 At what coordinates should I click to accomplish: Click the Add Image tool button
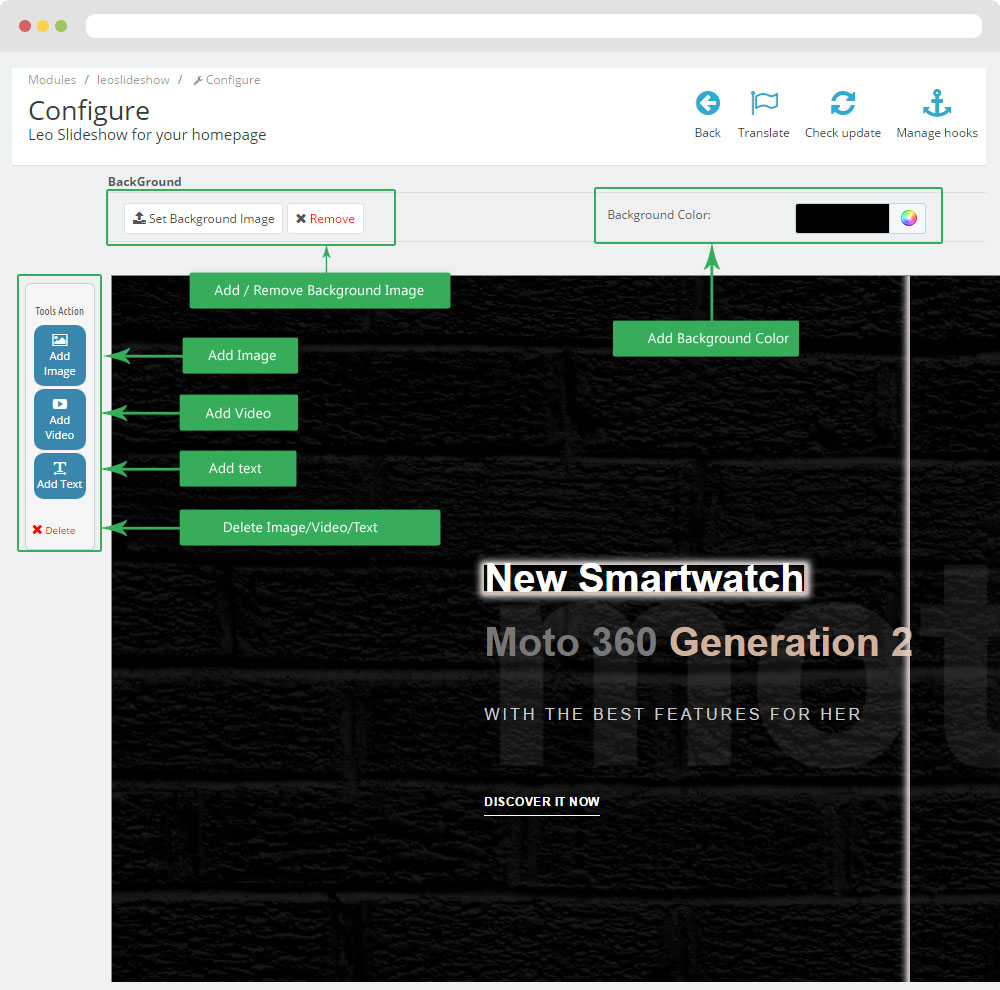click(60, 355)
